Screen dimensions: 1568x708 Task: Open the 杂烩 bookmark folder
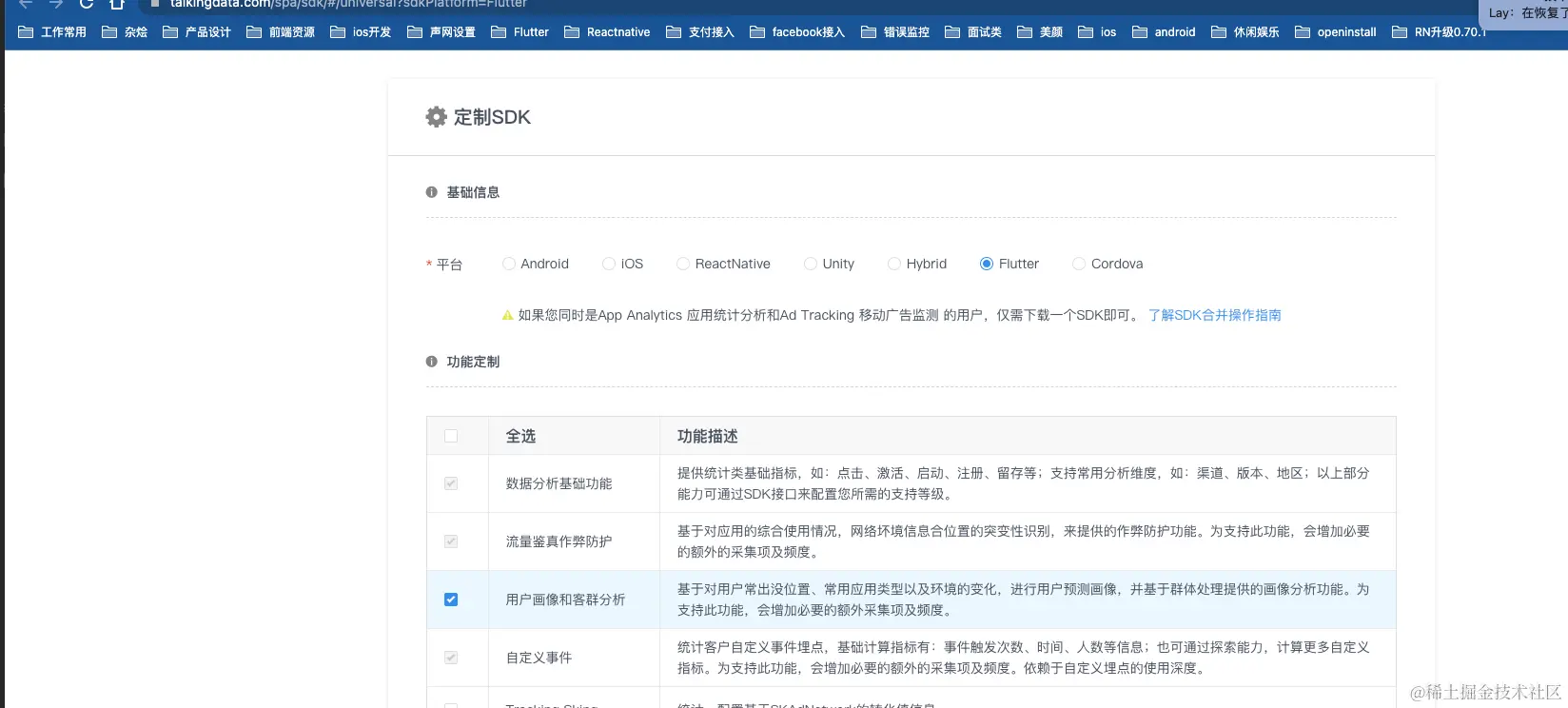tap(125, 32)
